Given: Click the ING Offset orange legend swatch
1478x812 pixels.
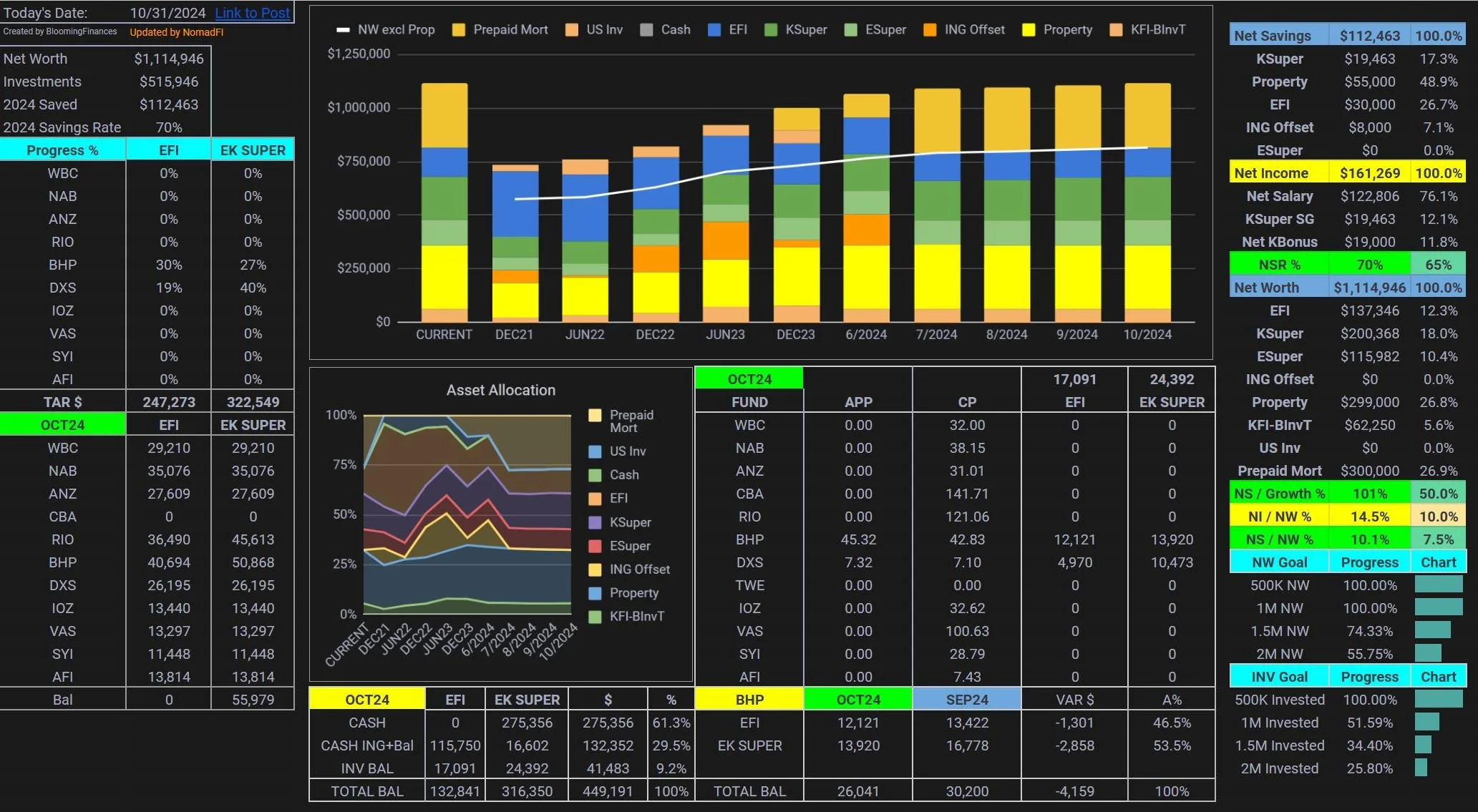Looking at the screenshot, I should pos(930,30).
